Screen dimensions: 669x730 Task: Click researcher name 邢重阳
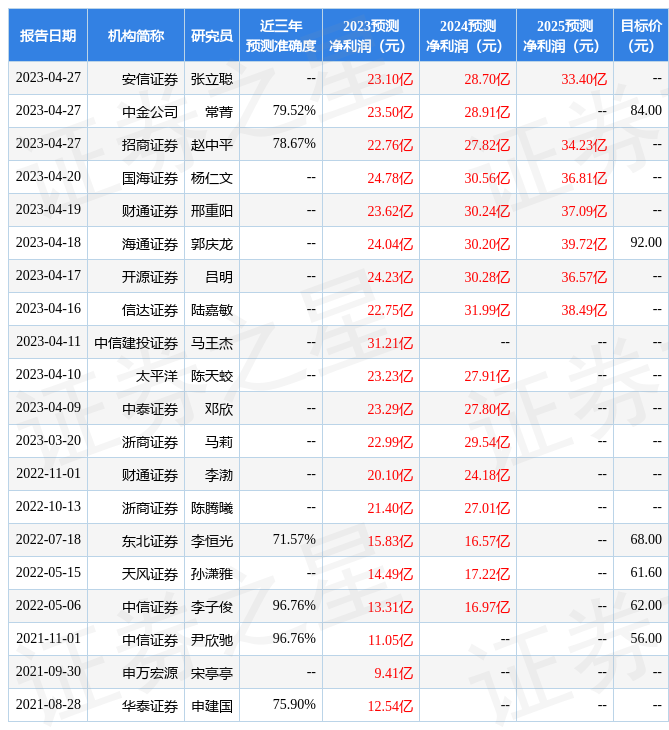click(x=212, y=211)
